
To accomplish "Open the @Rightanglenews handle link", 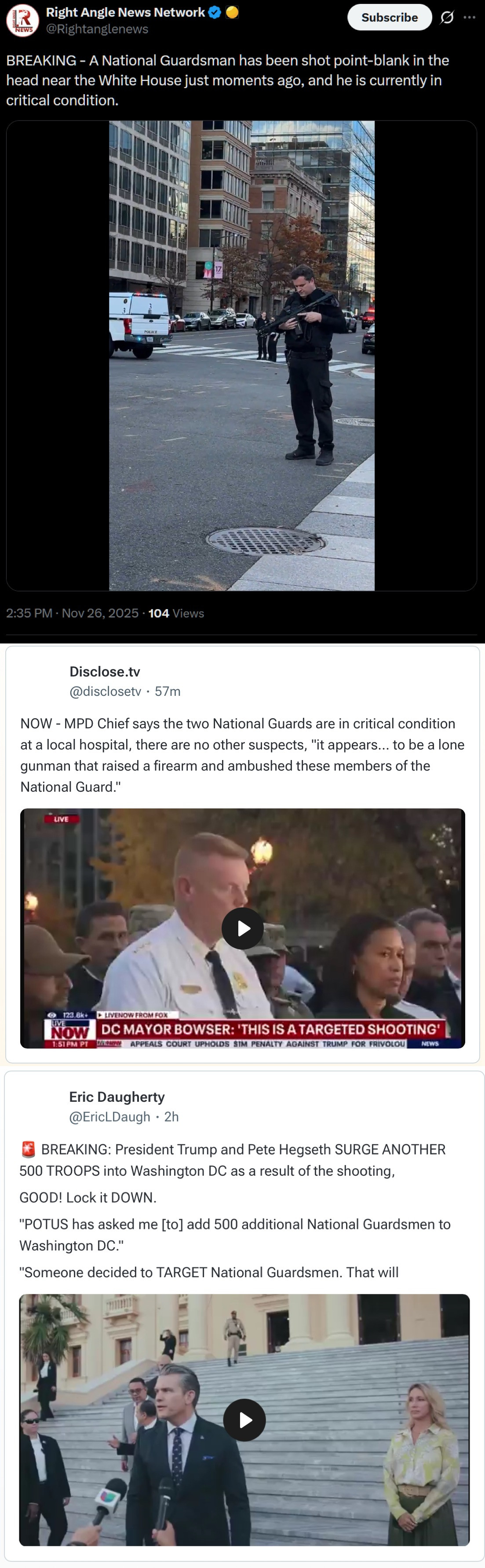I will [97, 29].
